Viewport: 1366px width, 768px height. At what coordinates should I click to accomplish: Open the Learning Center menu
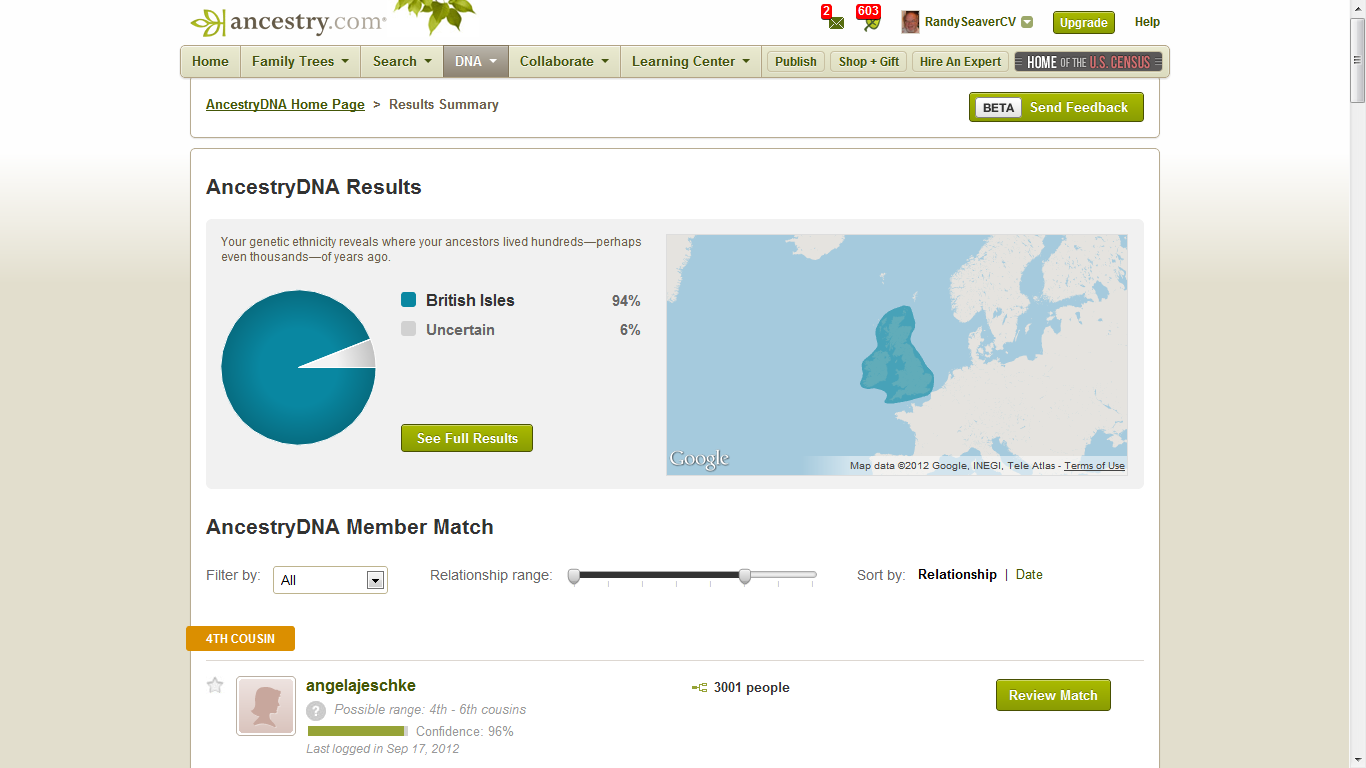pyautogui.click(x=691, y=61)
